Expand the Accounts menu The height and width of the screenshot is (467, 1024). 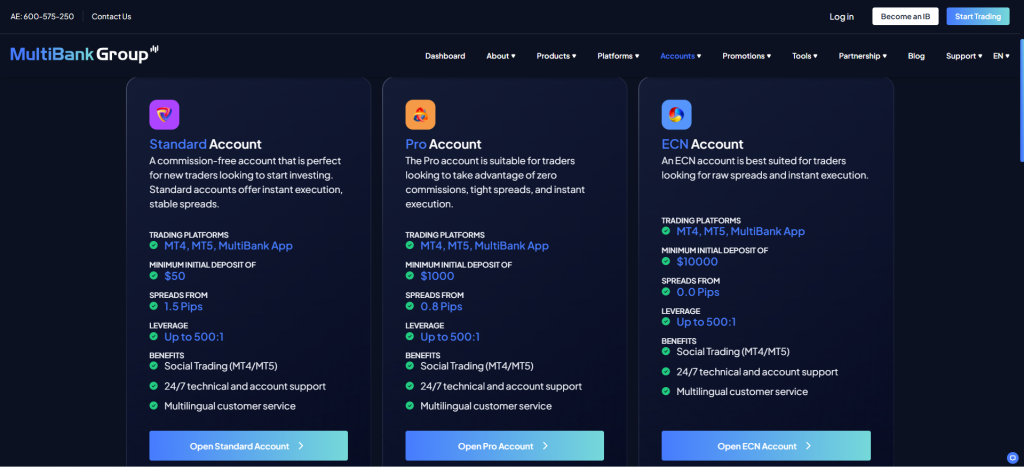tap(680, 56)
